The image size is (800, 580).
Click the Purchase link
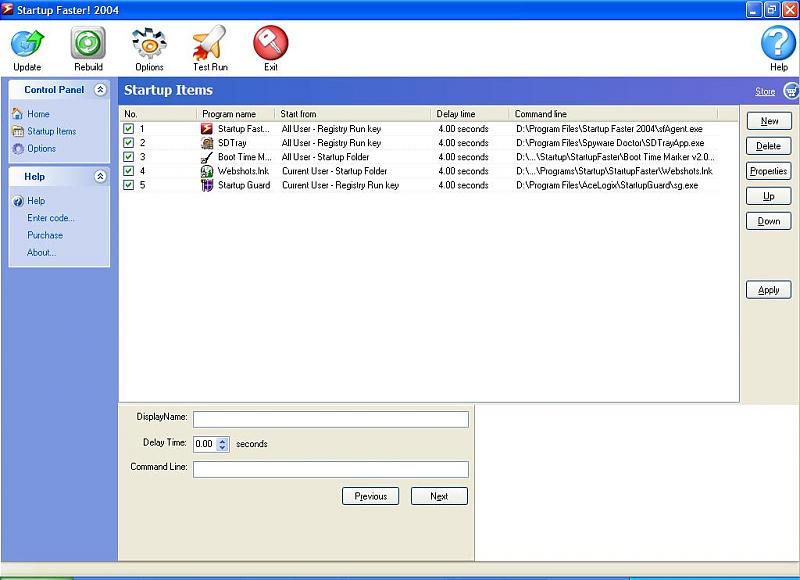click(x=45, y=235)
